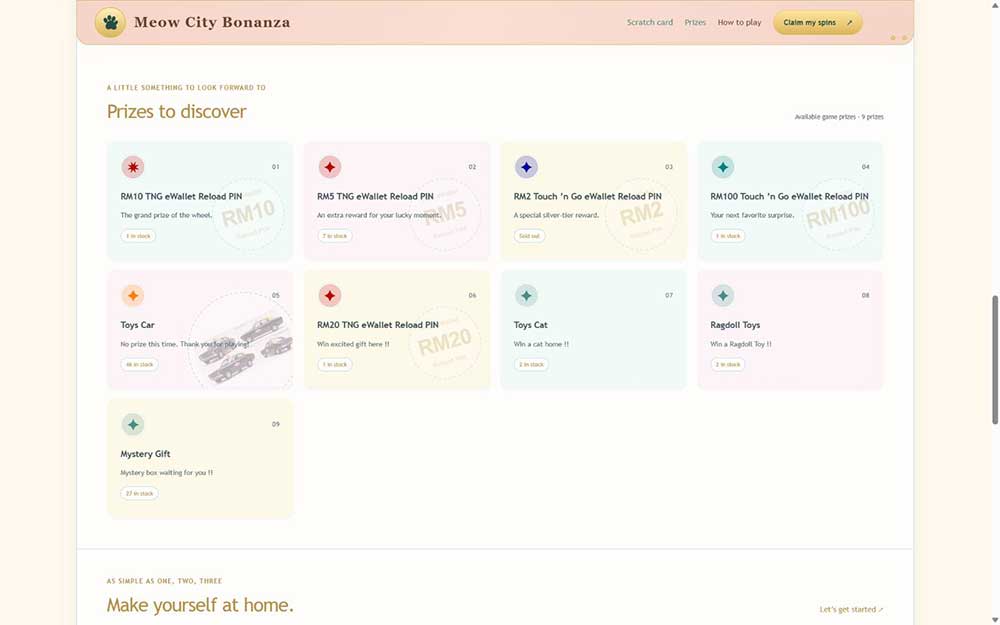Click 'Mystery box waiting for you !!' text

pyautogui.click(x=166, y=473)
